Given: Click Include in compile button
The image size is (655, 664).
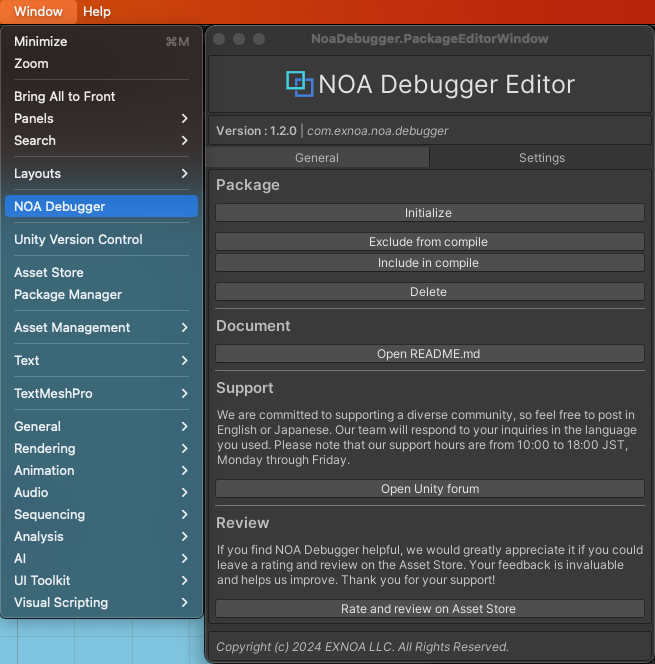Looking at the screenshot, I should click(430, 263).
